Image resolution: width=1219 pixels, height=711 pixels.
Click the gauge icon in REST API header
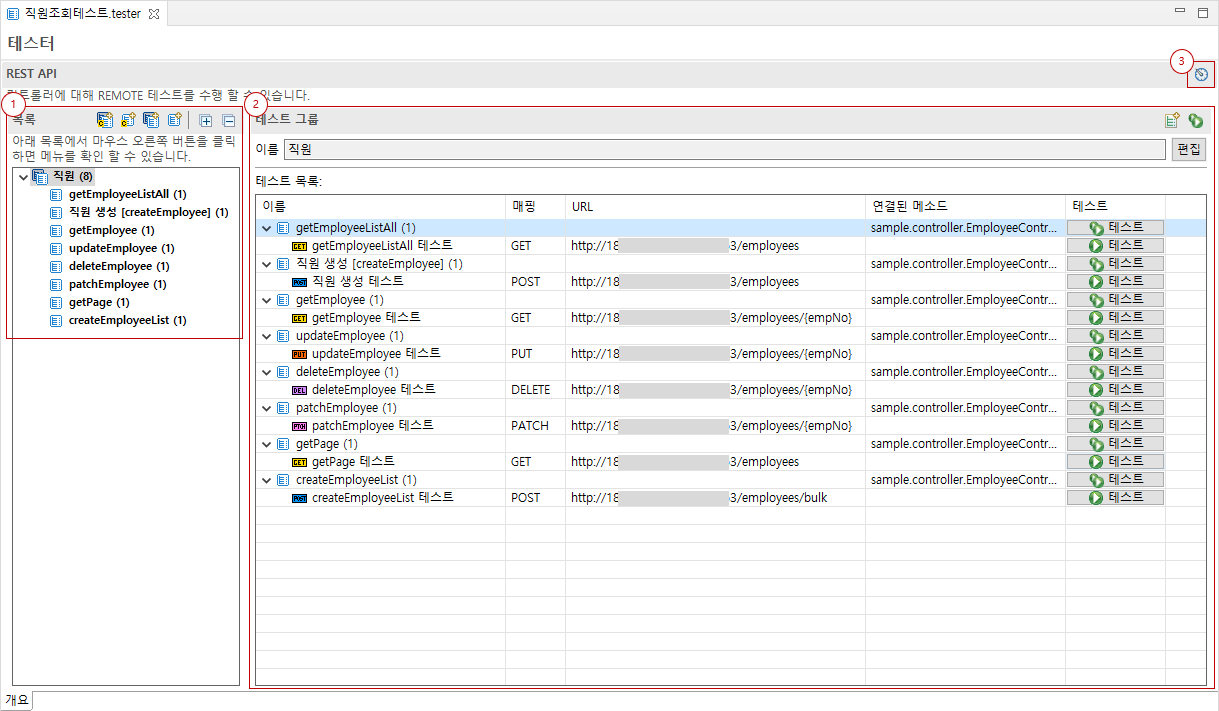1201,74
